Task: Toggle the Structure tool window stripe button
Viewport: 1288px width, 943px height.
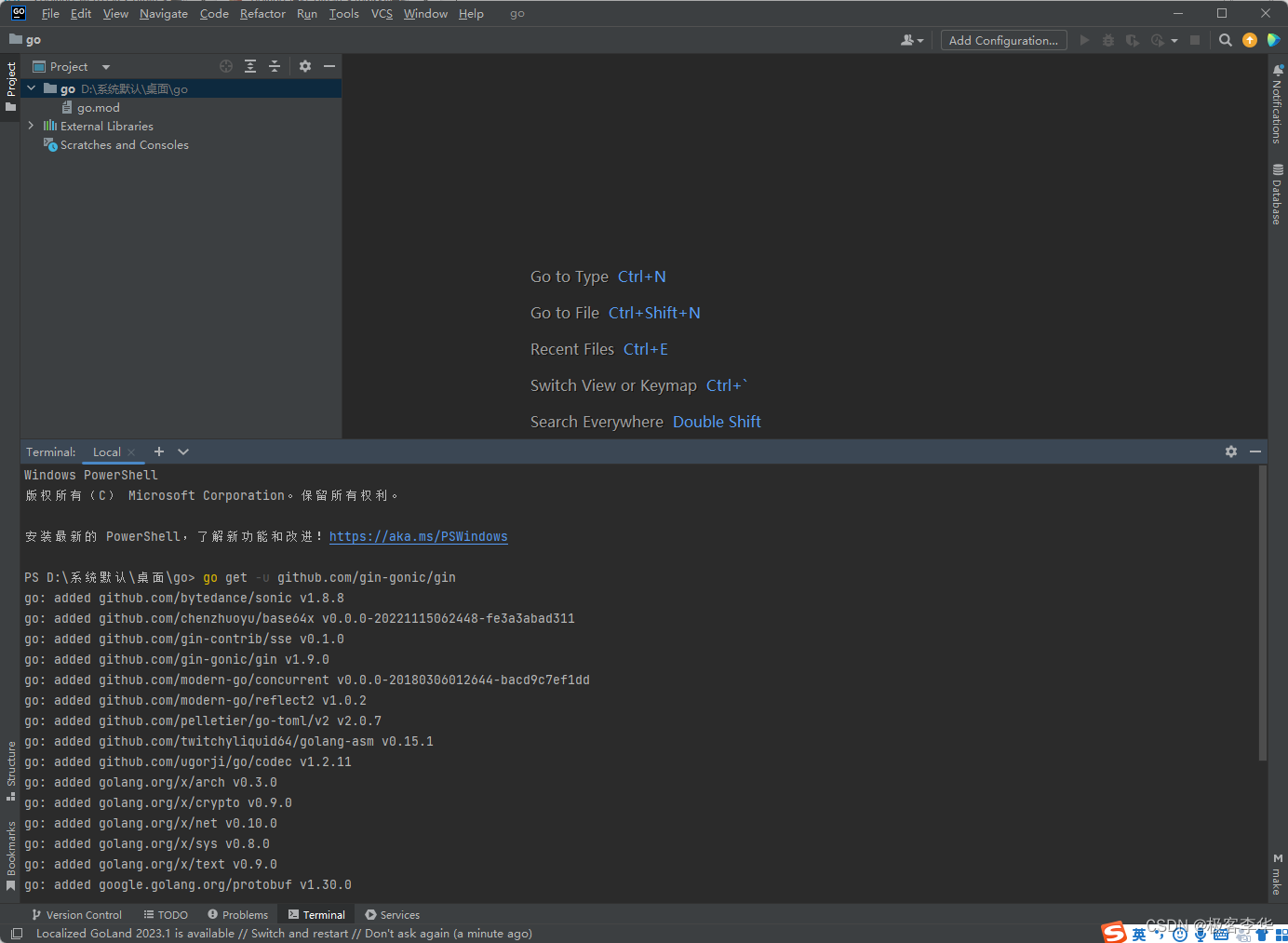Action: 10,771
